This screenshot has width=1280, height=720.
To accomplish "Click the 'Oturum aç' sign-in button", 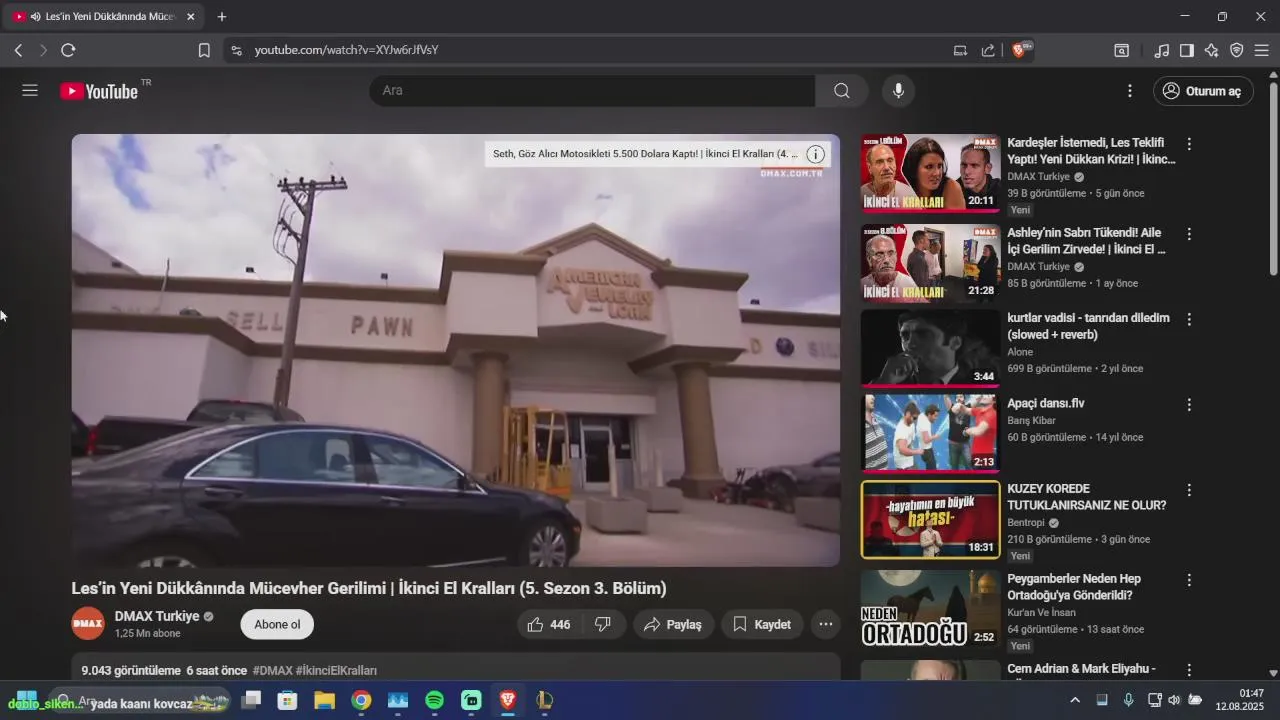I will (1203, 91).
